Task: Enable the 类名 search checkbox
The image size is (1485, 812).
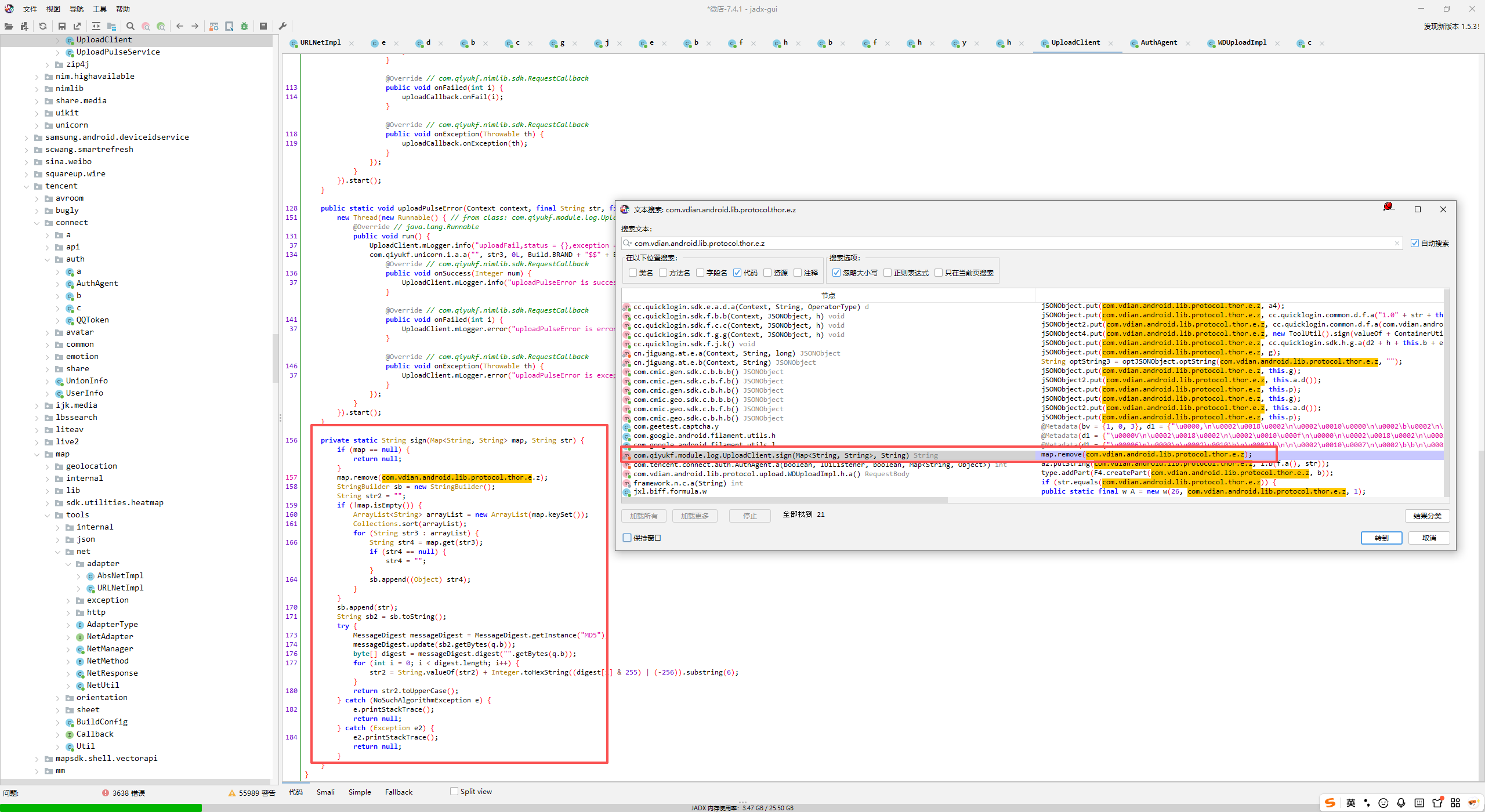Action: [x=633, y=273]
